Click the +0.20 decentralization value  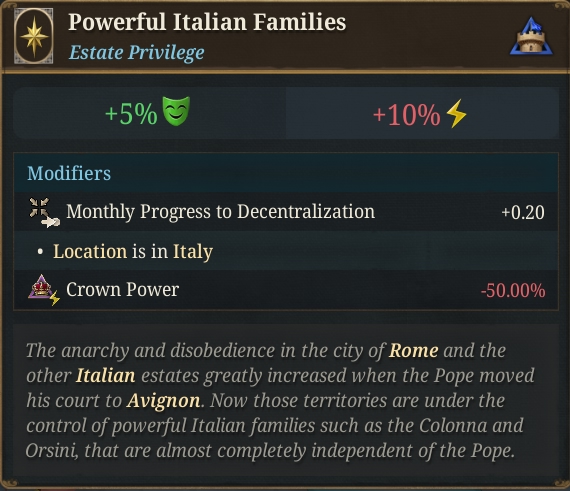[523, 213]
